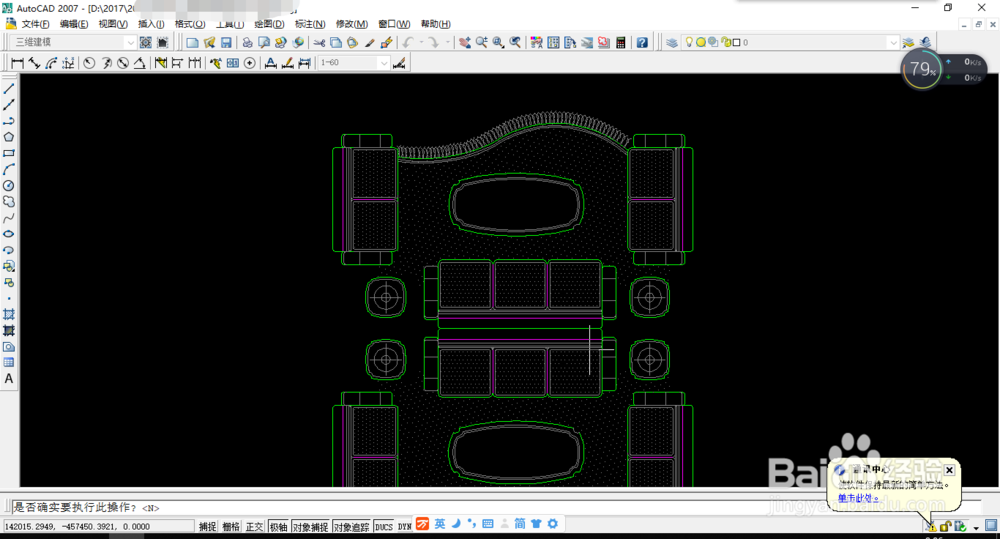Expand the layer 0 dropdown list
1000x539 pixels.
(893, 43)
